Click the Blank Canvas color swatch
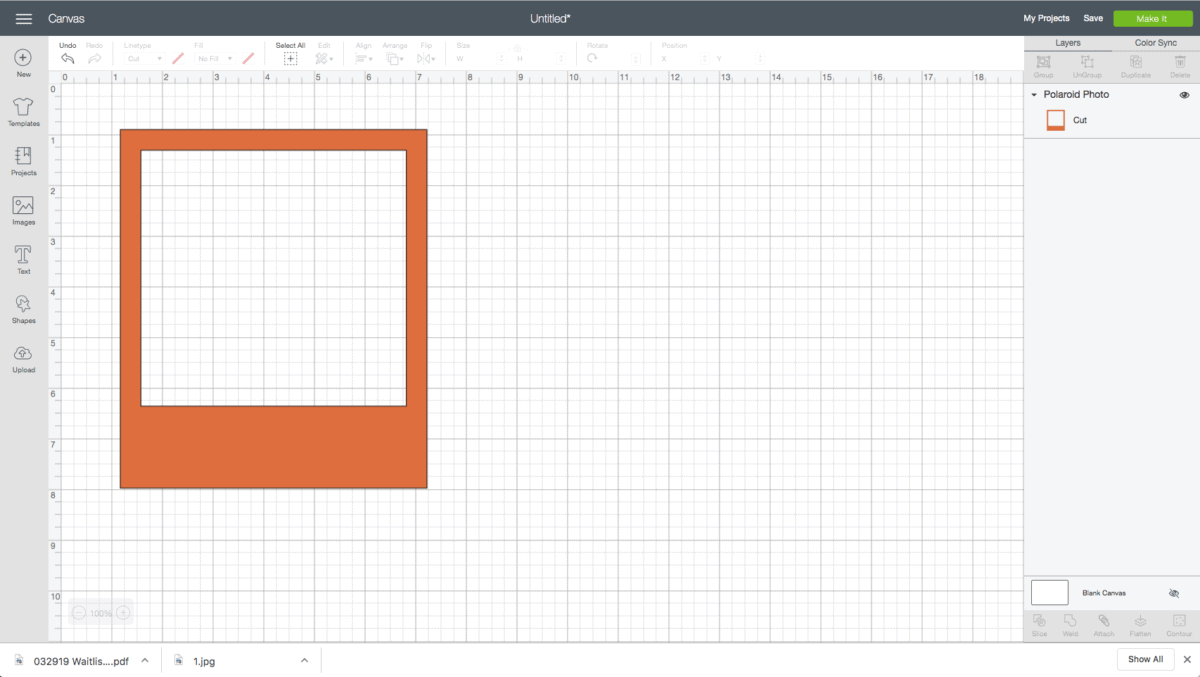Image resolution: width=1200 pixels, height=677 pixels. tap(1049, 593)
